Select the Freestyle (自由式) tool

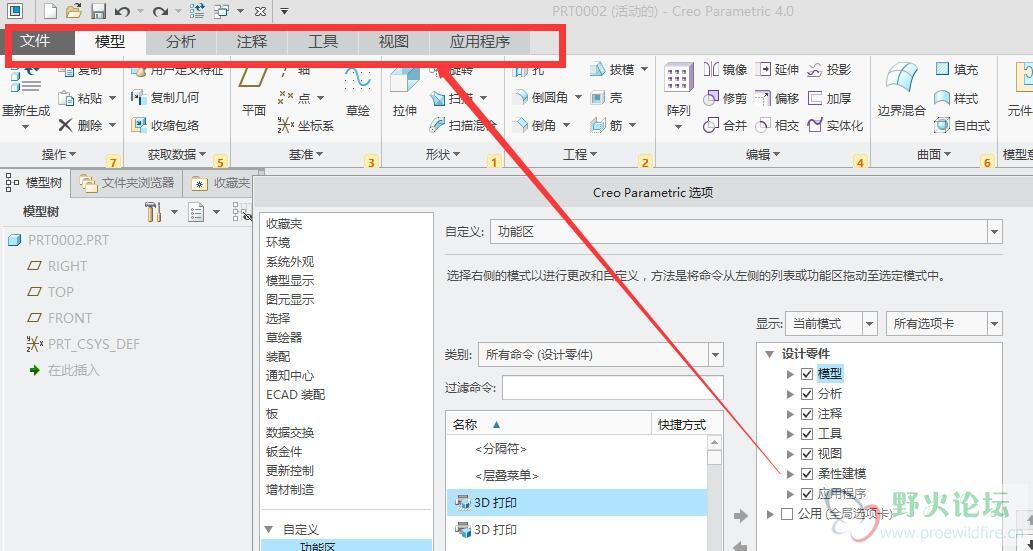[962, 125]
